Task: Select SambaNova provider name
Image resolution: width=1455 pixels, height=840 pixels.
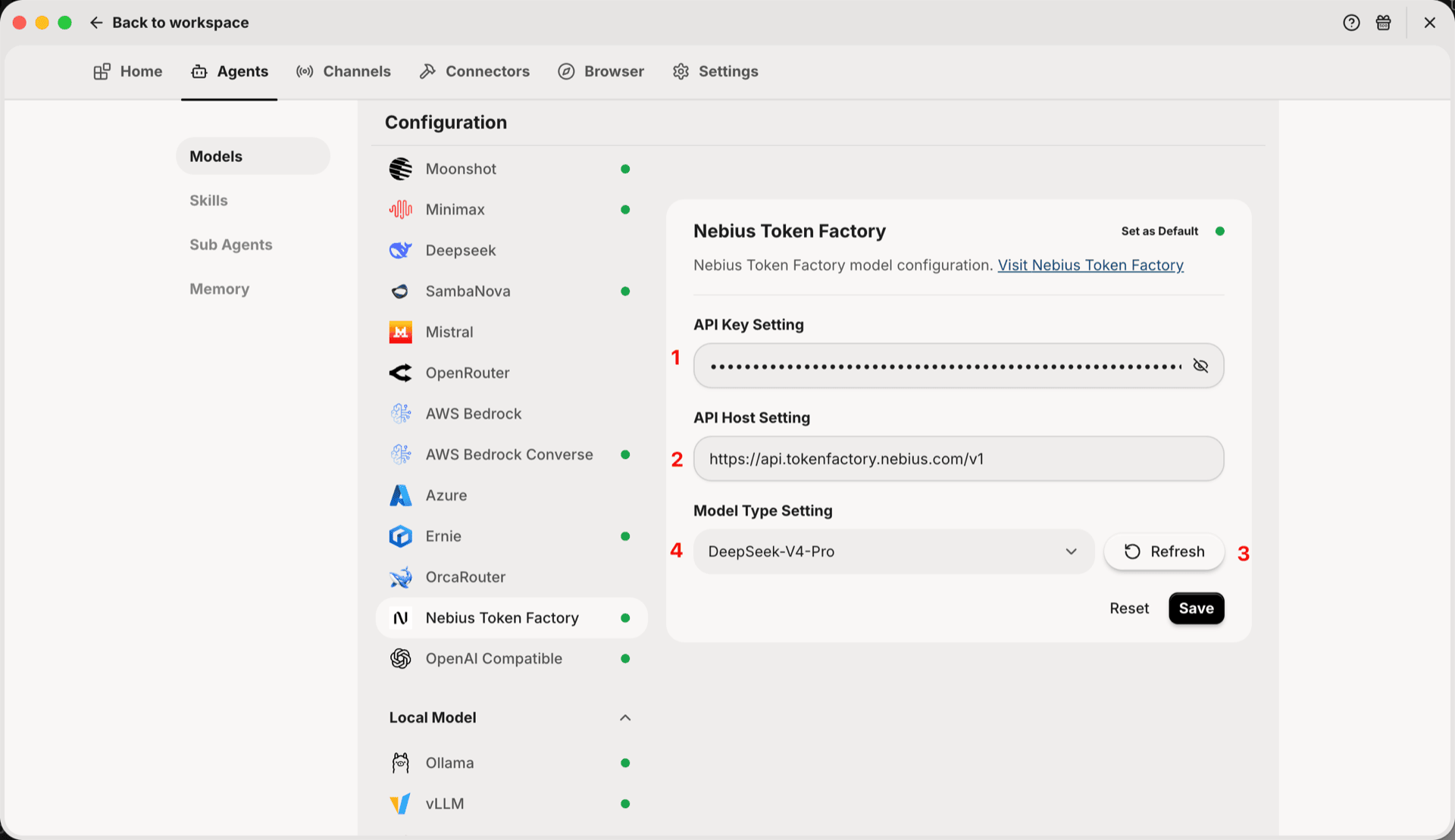Action: click(x=468, y=292)
